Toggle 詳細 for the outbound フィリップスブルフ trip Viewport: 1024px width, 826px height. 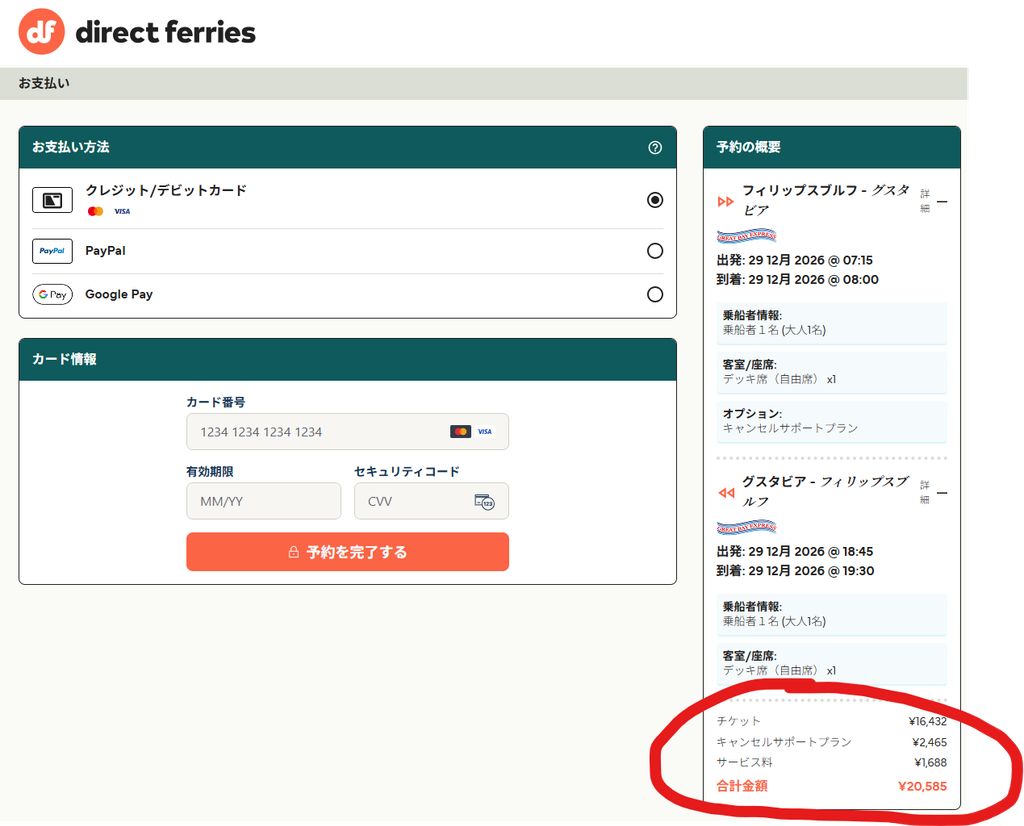925,200
